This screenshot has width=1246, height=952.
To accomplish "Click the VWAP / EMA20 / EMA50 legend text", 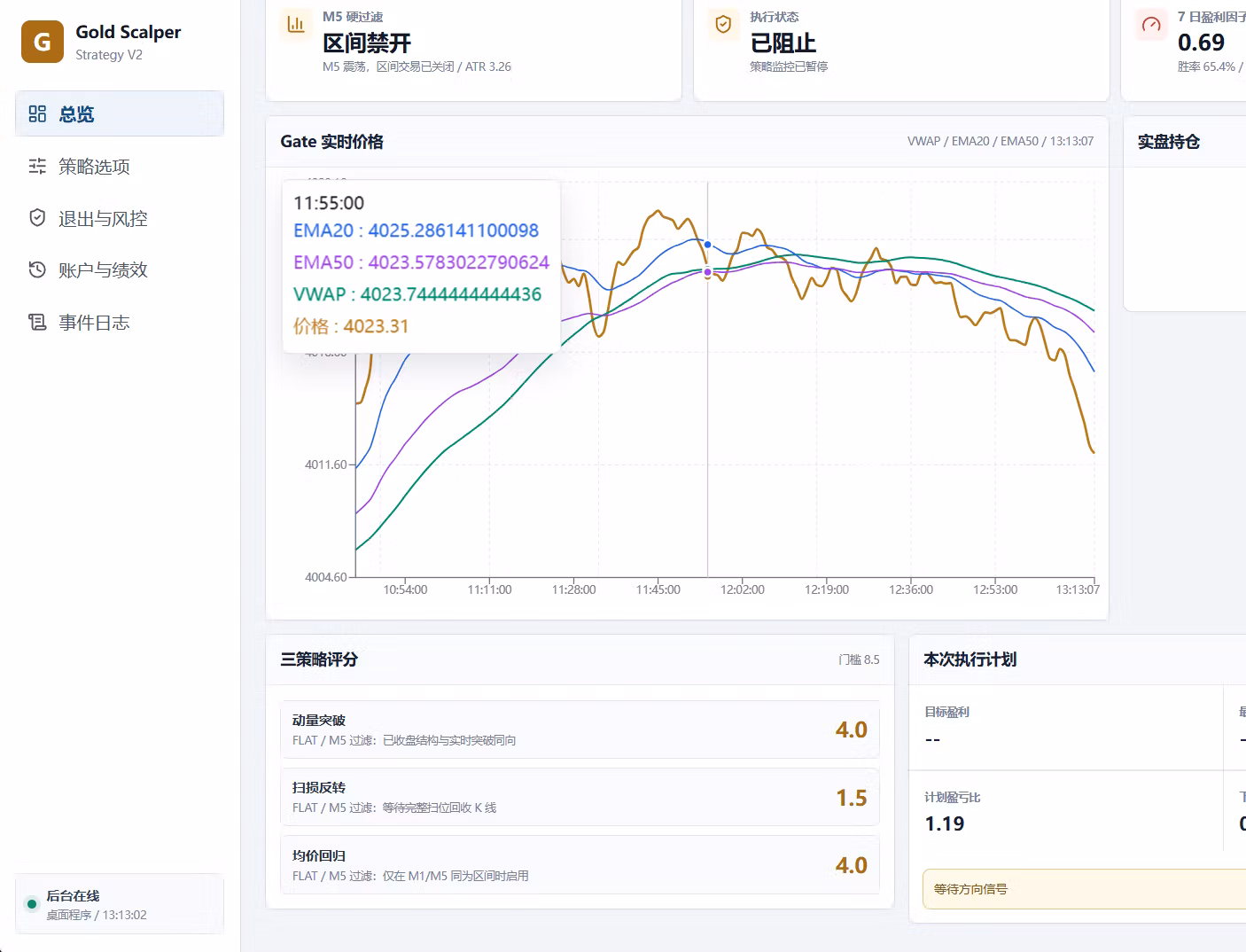I will click(x=1001, y=141).
